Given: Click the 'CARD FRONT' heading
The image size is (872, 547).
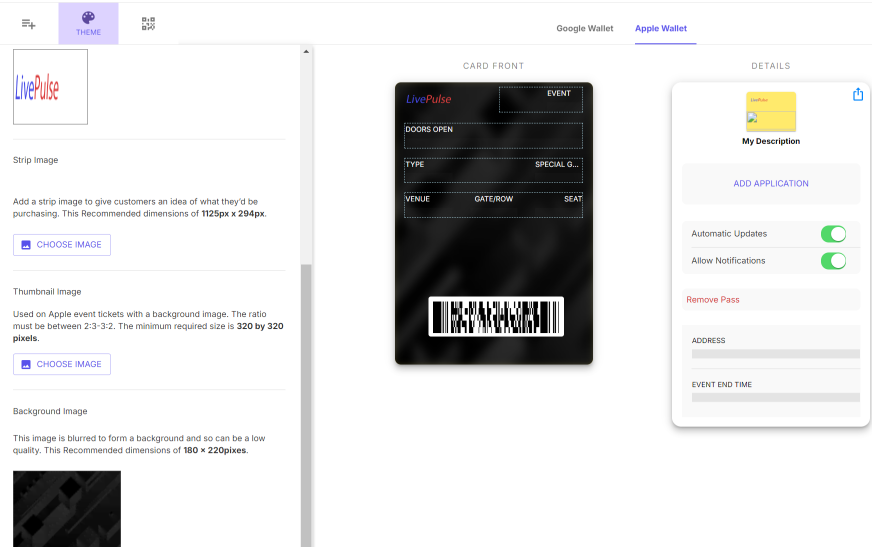Looking at the screenshot, I should click(493, 66).
